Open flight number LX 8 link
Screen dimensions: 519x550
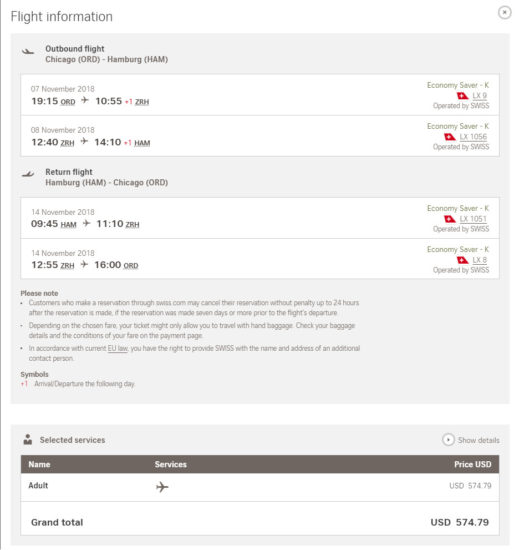tap(479, 260)
